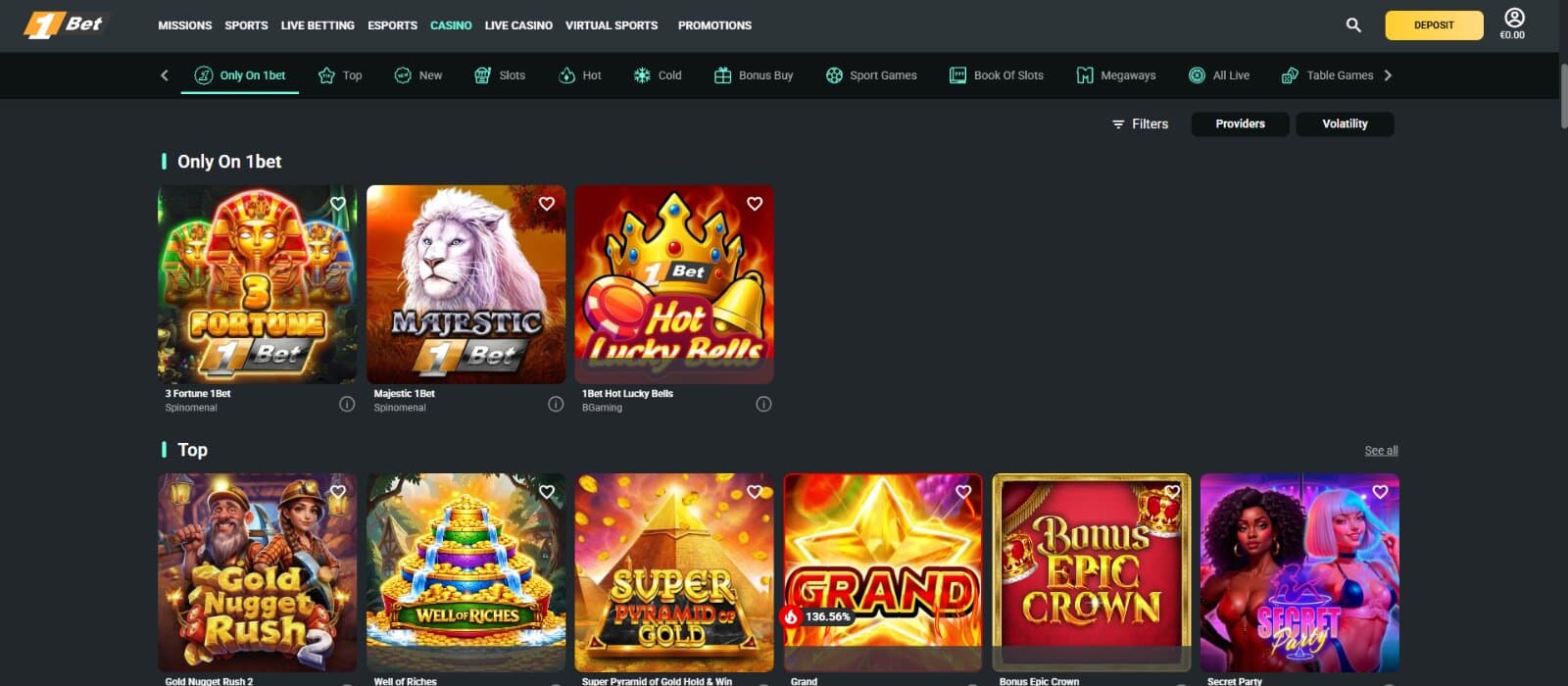Click the Deposit button
The image size is (1568, 686).
(x=1434, y=25)
